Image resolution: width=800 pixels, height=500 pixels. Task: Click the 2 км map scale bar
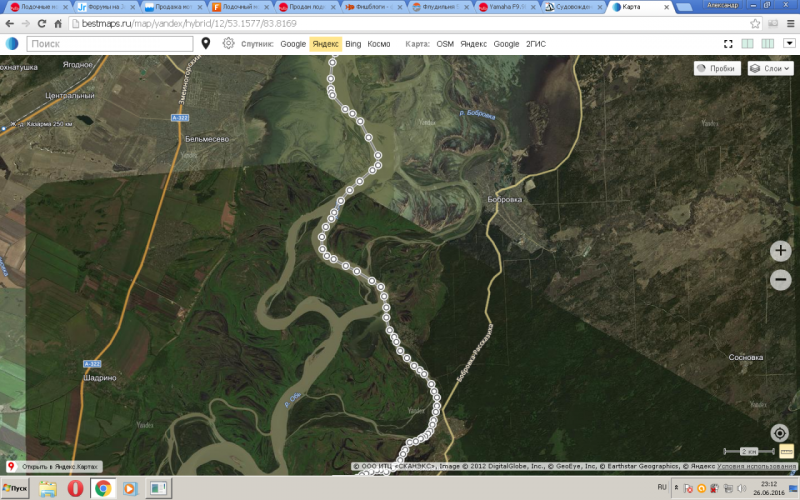click(748, 452)
